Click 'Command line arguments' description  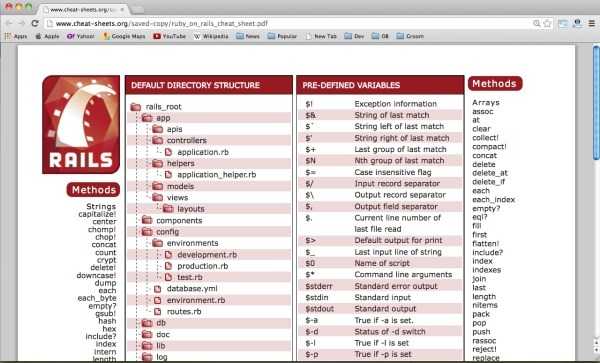tap(403, 274)
